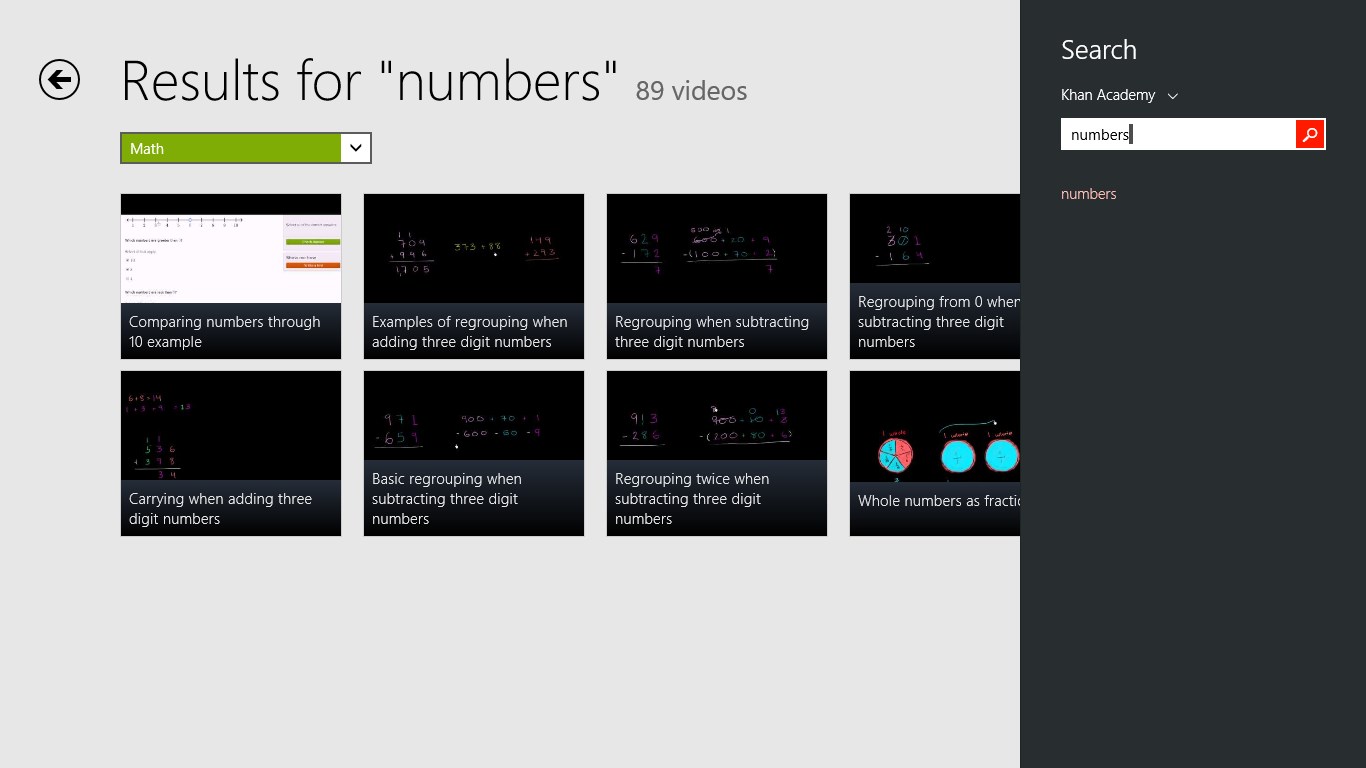This screenshot has width=1366, height=768.
Task: Click the Search panel title
Action: point(1098,49)
